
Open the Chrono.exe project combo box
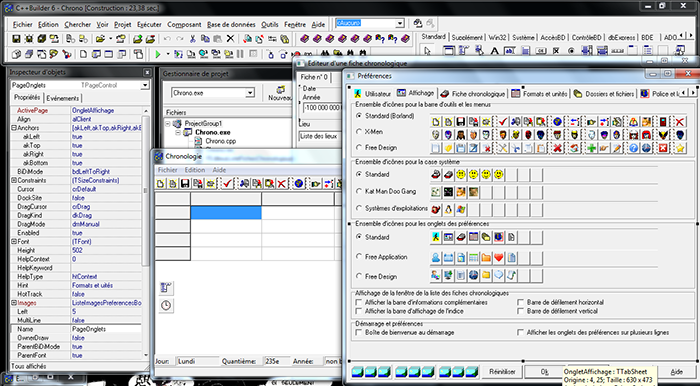click(x=250, y=93)
